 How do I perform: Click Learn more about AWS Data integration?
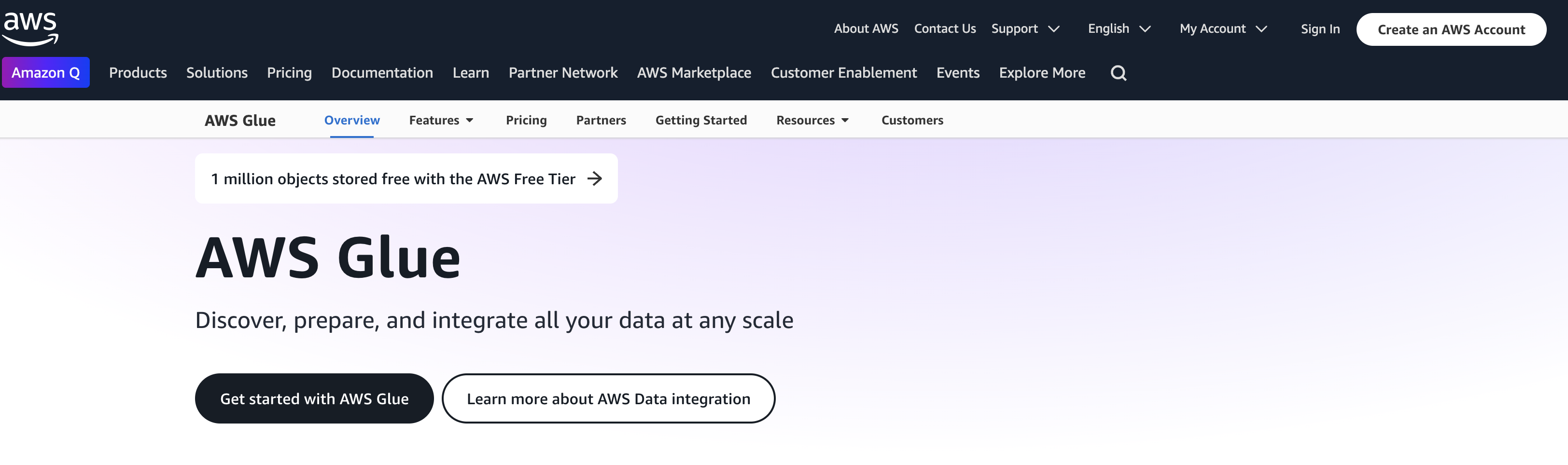(608, 399)
